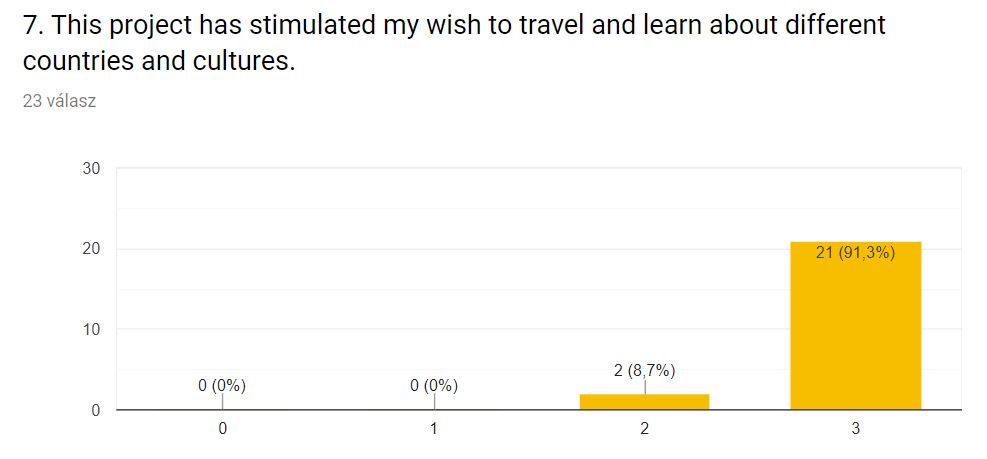Image resolution: width=987 pixels, height=459 pixels.
Task: Click the leader line above bar 2
Action: (645, 387)
